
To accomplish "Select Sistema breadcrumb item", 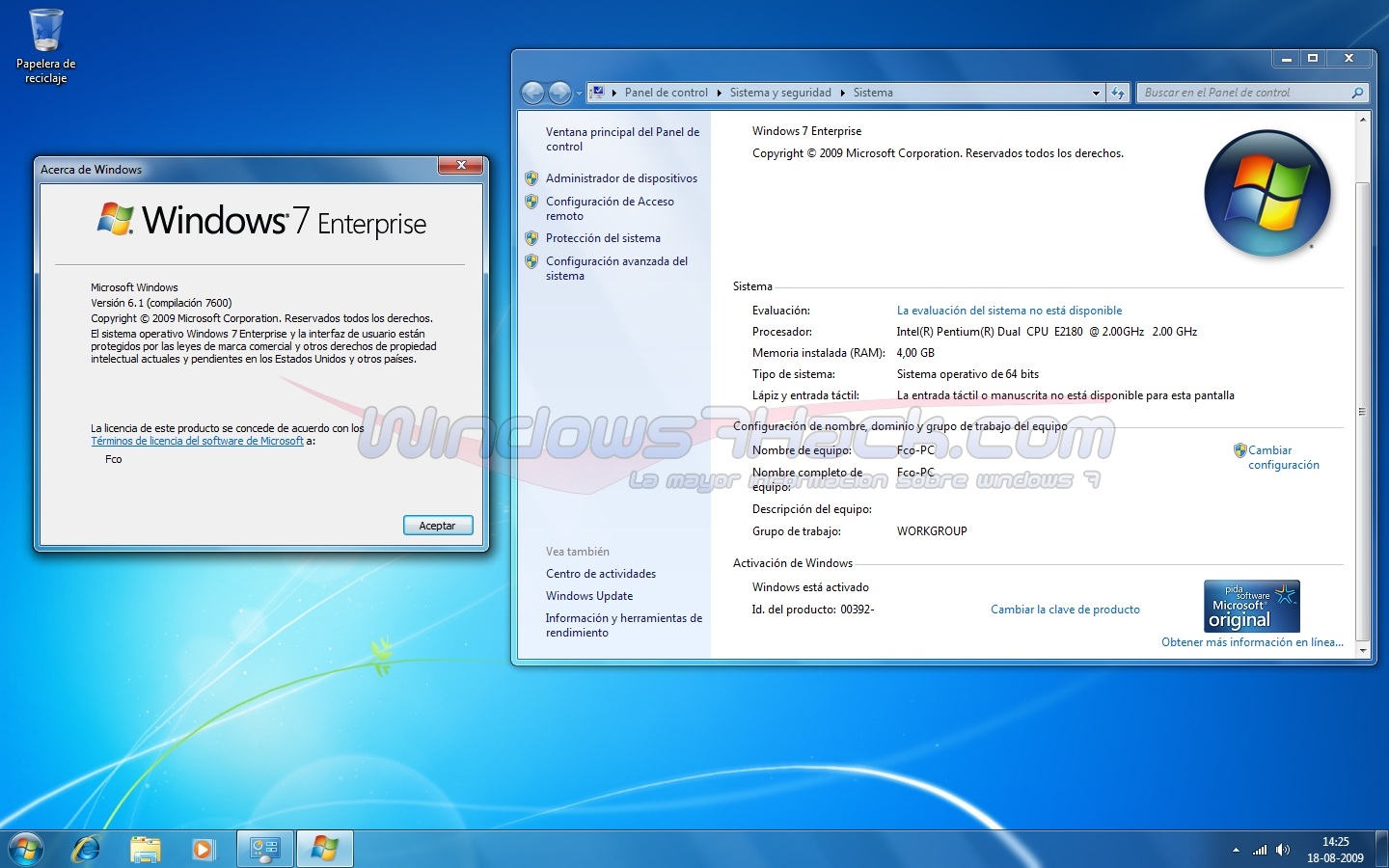I will (x=873, y=93).
